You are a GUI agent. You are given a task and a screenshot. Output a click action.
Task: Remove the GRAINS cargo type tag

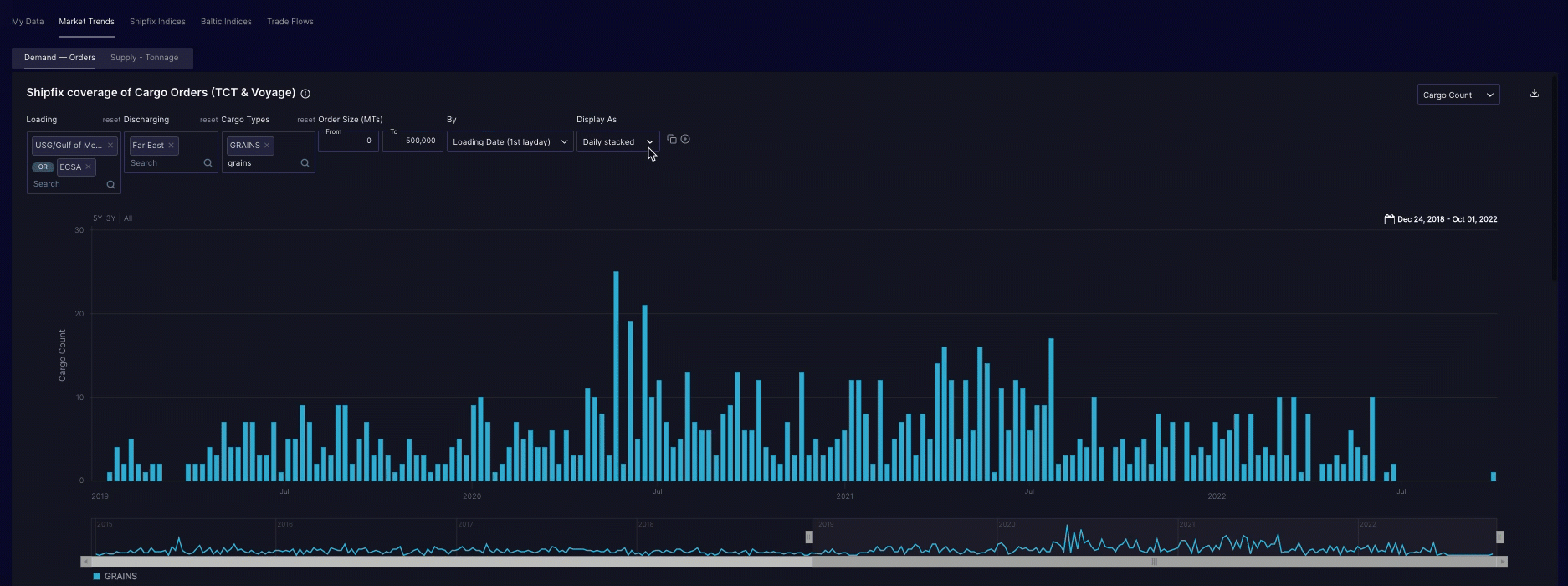coord(267,146)
